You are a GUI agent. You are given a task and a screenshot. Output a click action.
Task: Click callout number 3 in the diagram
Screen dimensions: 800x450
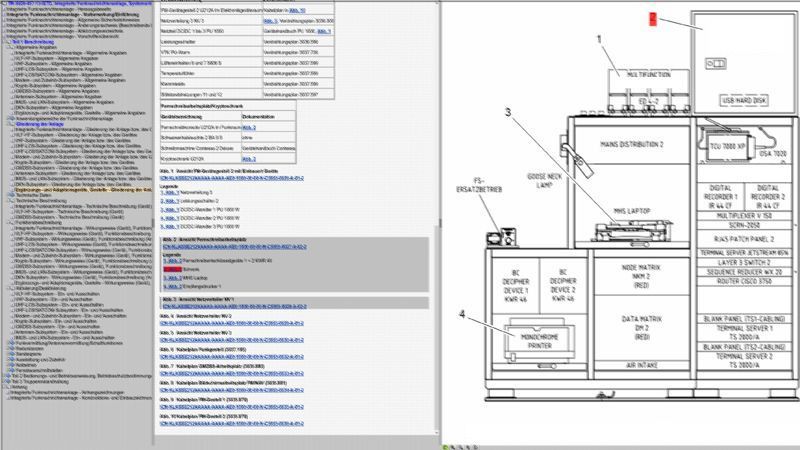(x=508, y=112)
